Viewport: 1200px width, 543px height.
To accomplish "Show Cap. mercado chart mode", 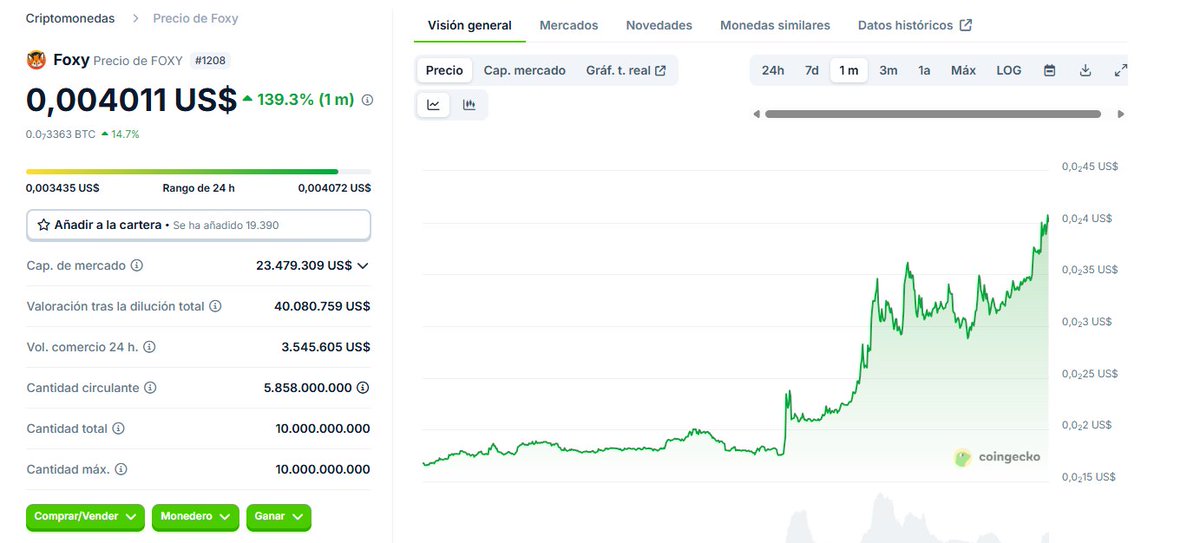I will tap(525, 70).
